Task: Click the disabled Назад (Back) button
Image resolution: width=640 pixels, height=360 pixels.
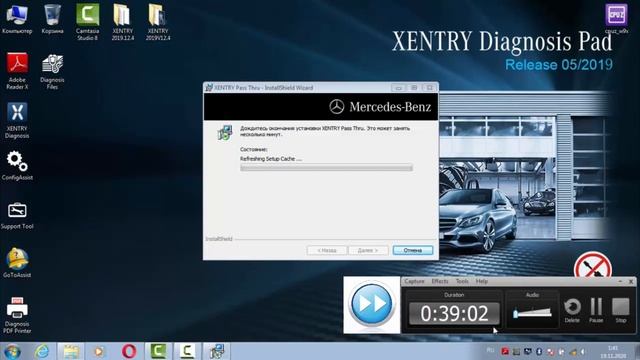Action: (327, 250)
